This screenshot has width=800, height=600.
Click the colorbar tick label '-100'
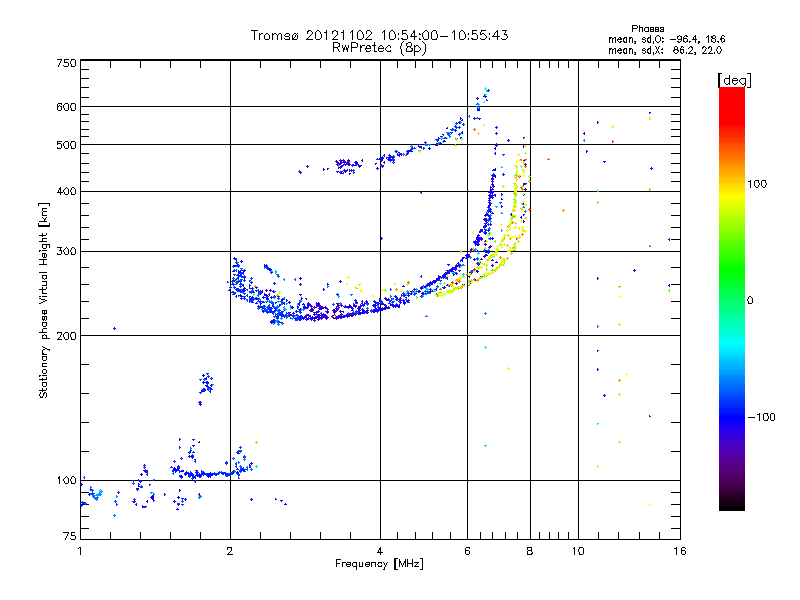click(x=761, y=417)
